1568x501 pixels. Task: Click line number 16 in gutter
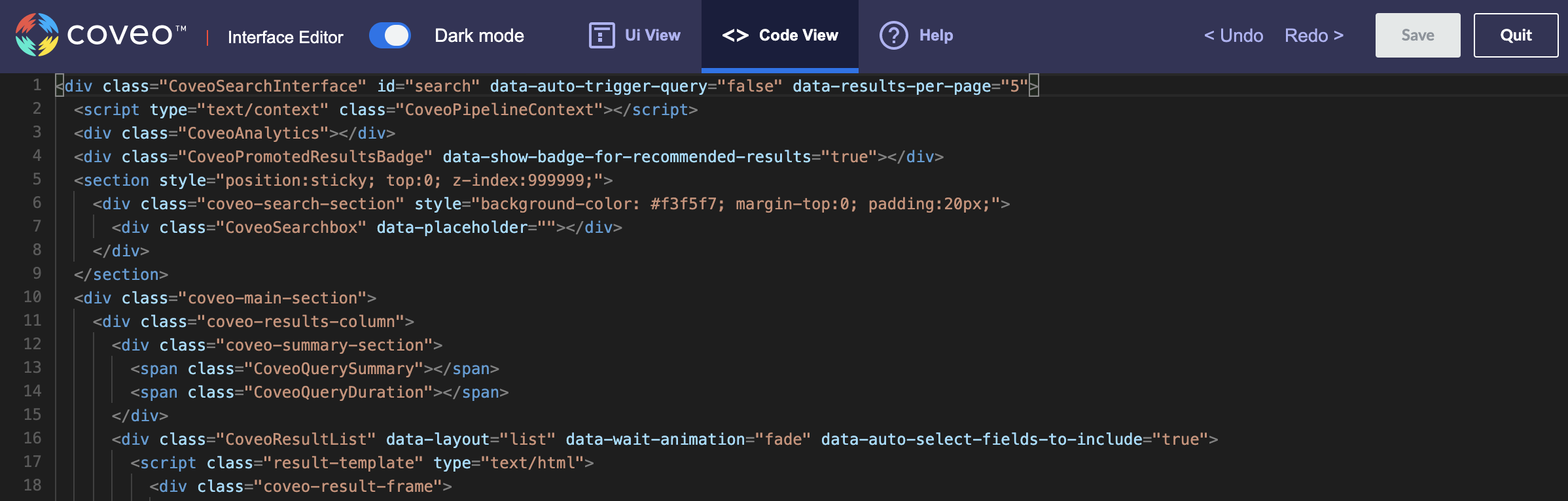point(33,438)
